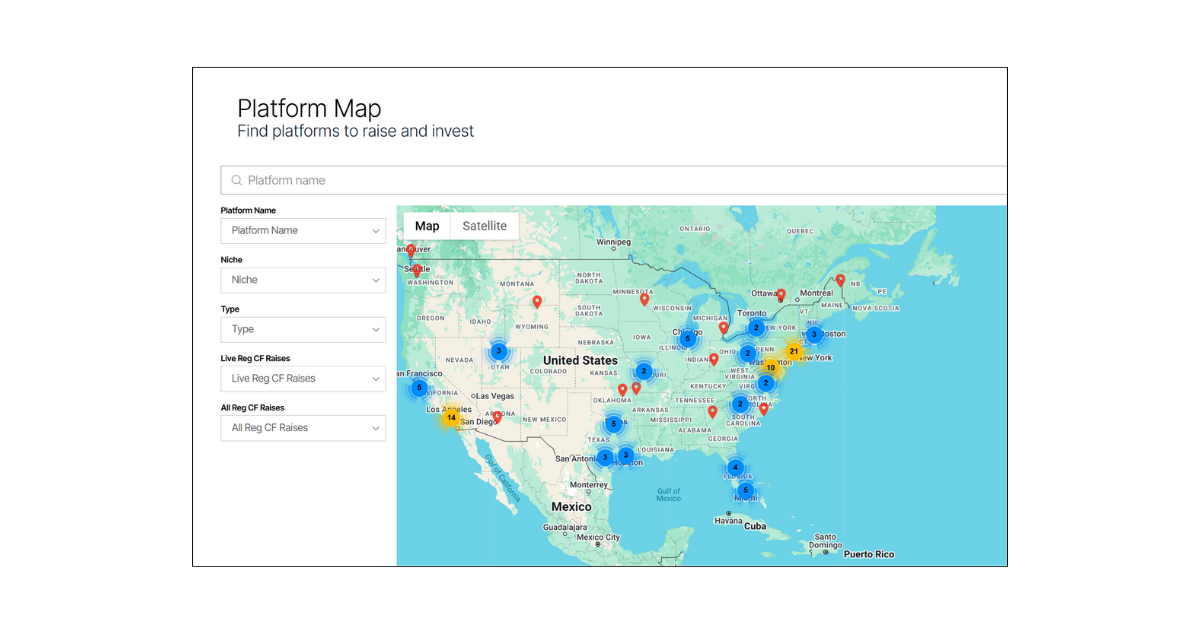Click the blue cluster of 2 near Ohio and Pennsylvania
1200x630 pixels.
click(x=747, y=353)
